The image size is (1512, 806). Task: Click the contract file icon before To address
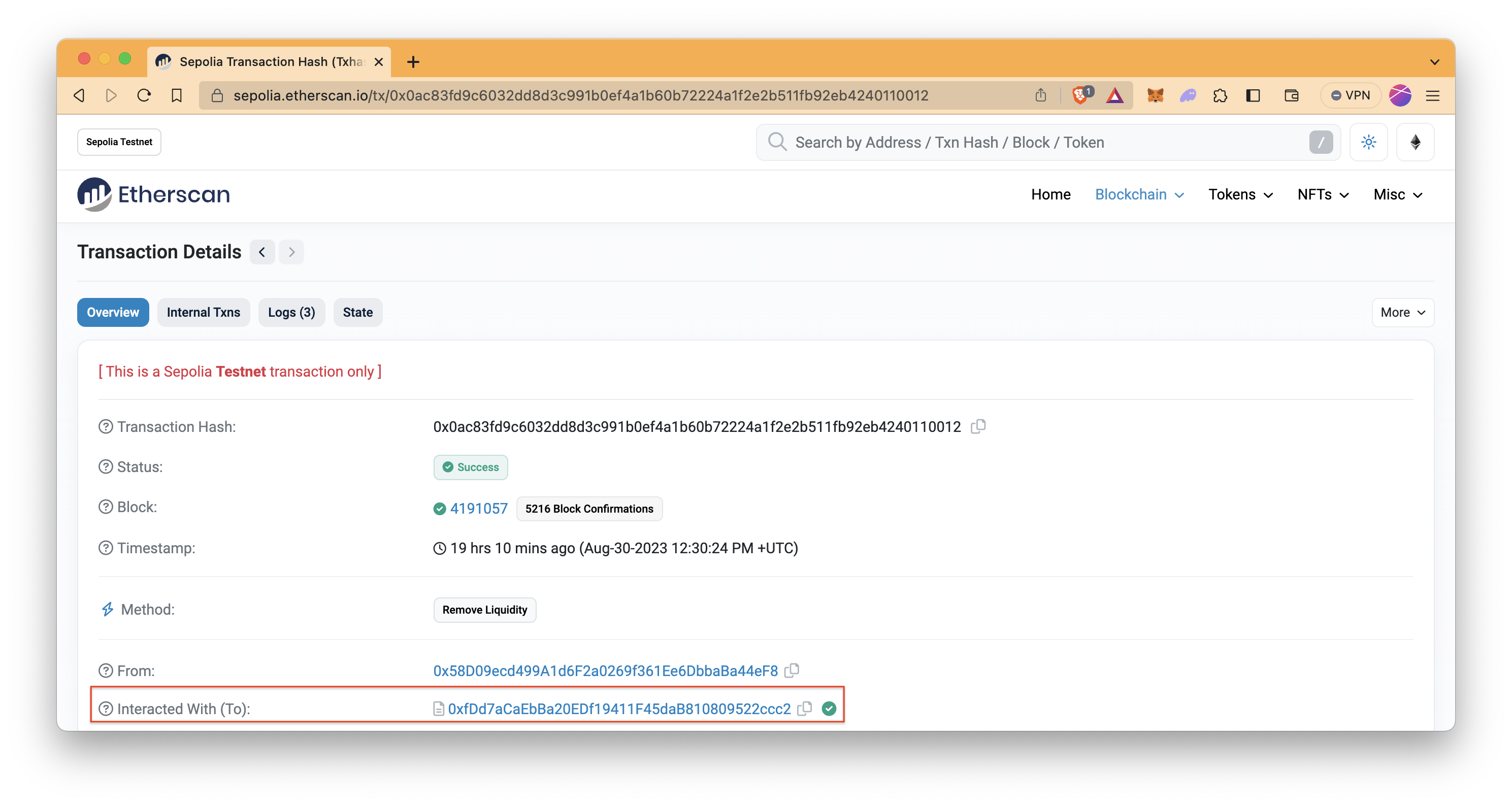pos(439,709)
